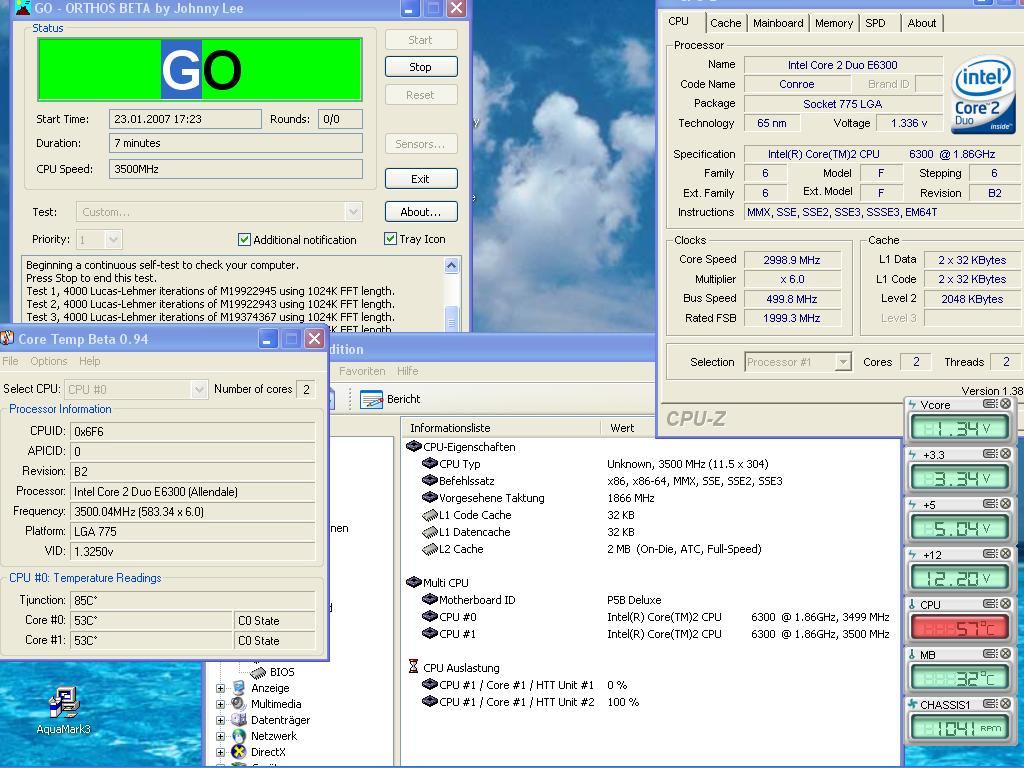Click the CPU Speed field in ORTHOS

tap(236, 168)
